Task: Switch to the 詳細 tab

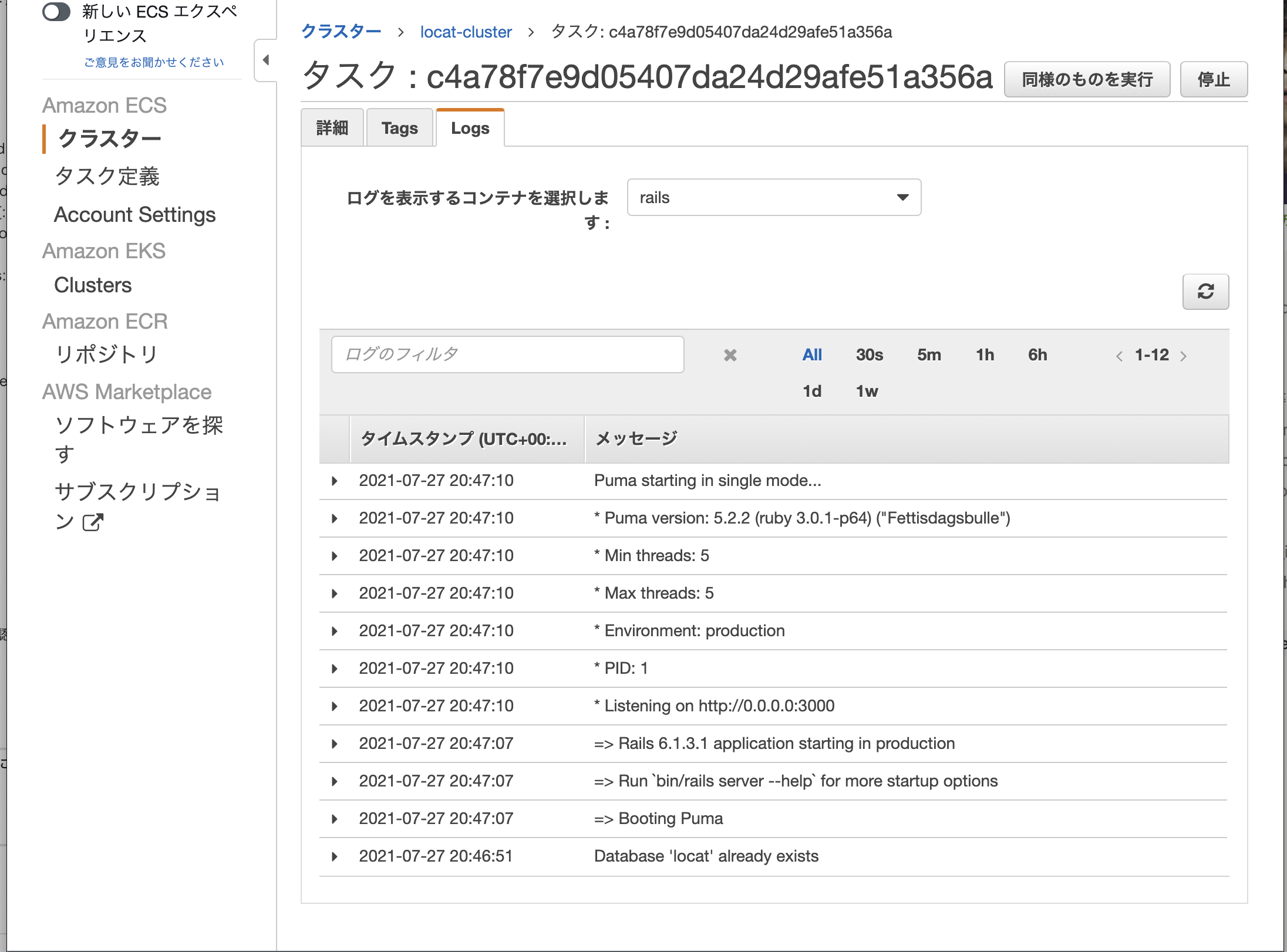Action: [x=332, y=128]
